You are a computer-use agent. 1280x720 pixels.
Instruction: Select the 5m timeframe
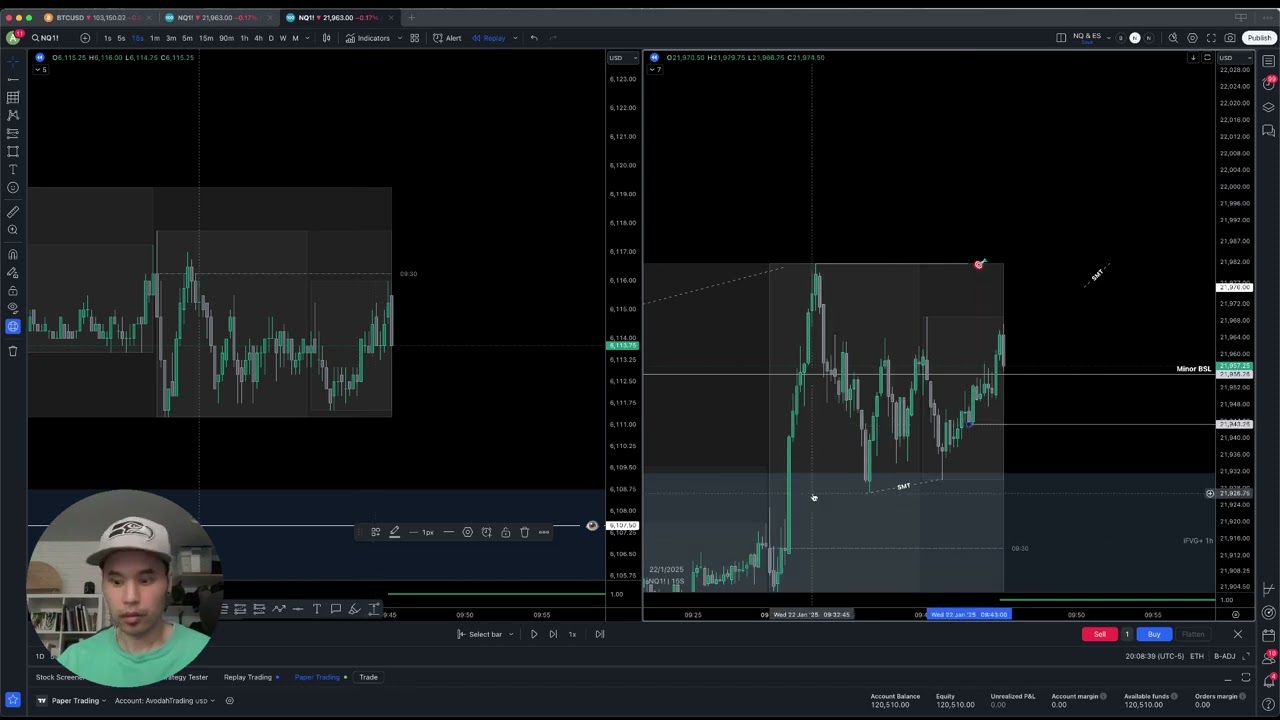[x=187, y=38]
